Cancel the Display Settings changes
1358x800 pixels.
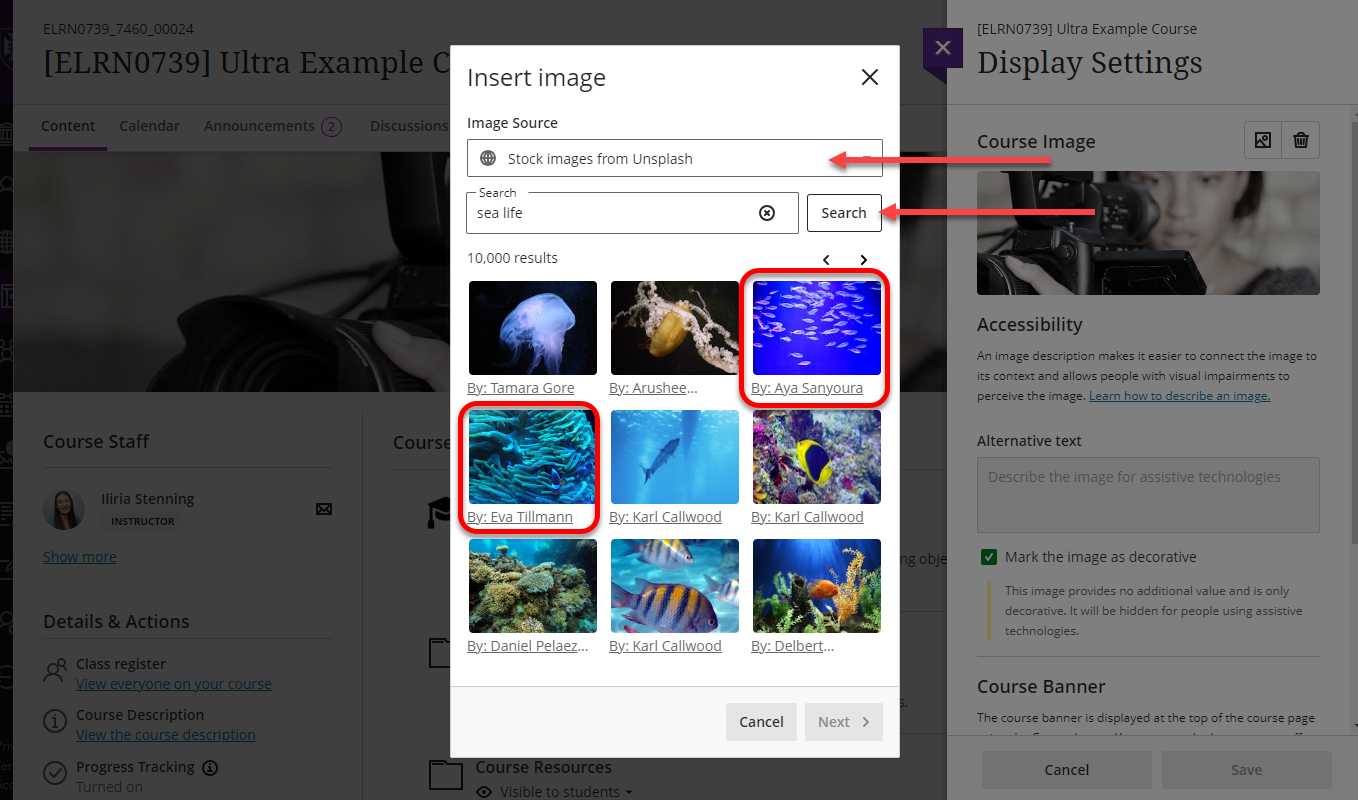click(1067, 770)
